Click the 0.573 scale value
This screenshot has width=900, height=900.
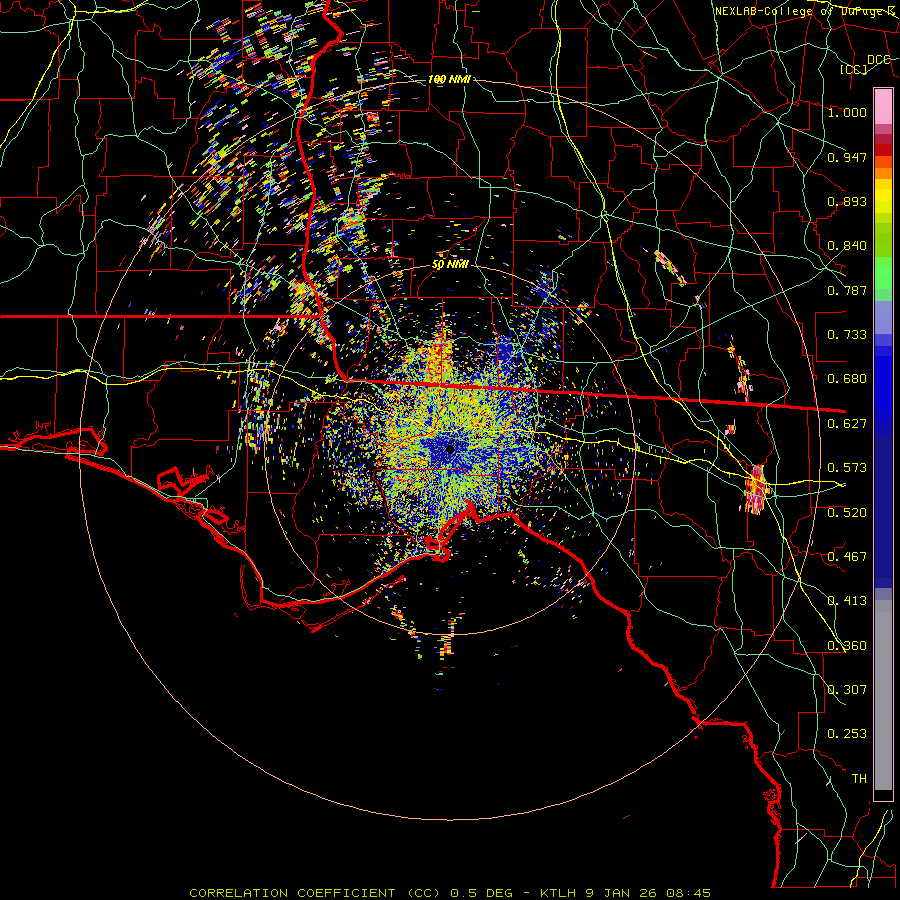click(847, 468)
